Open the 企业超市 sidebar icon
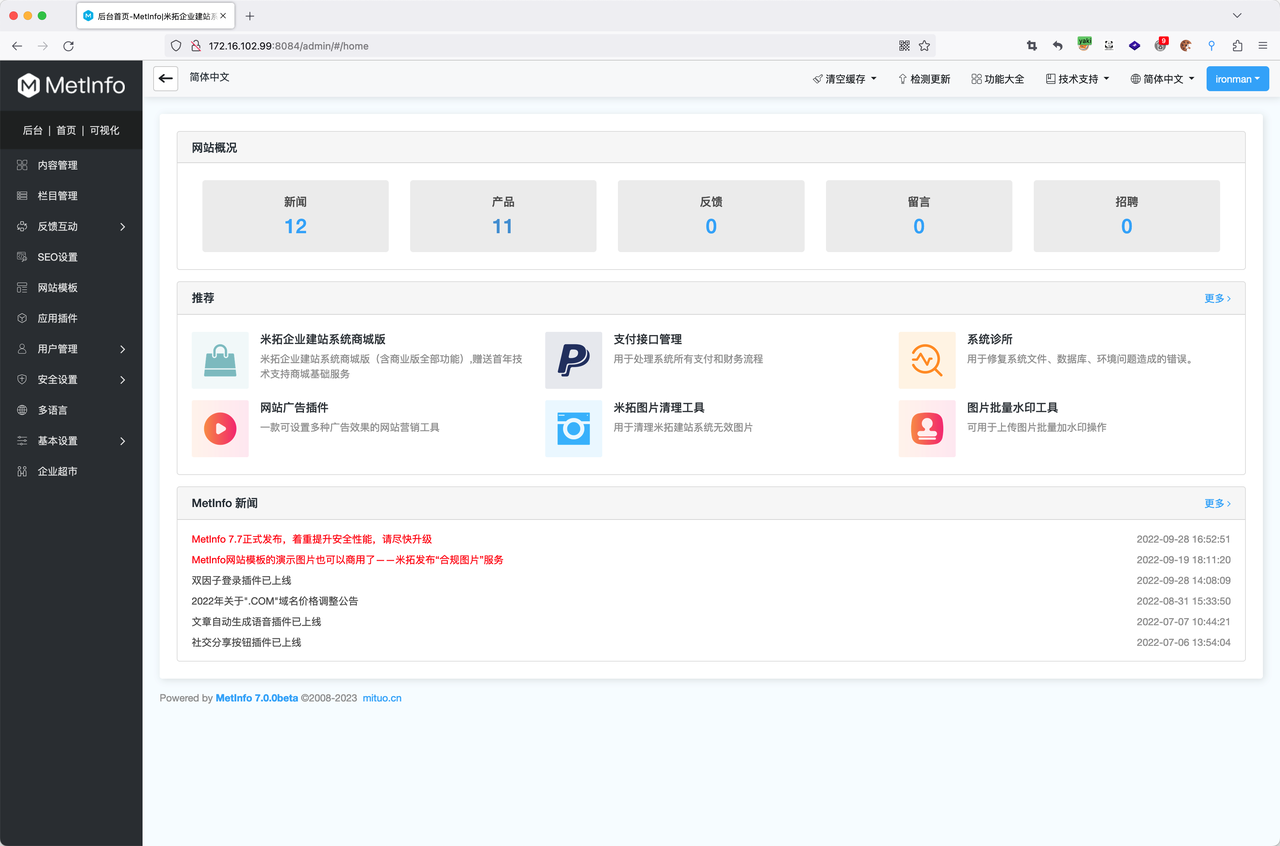 [22, 471]
